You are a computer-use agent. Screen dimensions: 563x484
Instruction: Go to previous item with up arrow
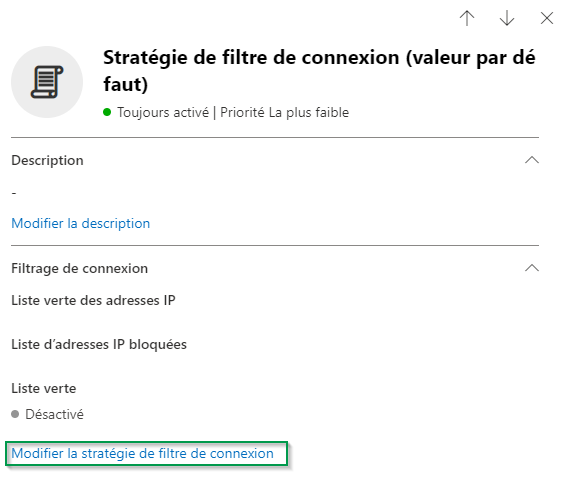coord(467,18)
